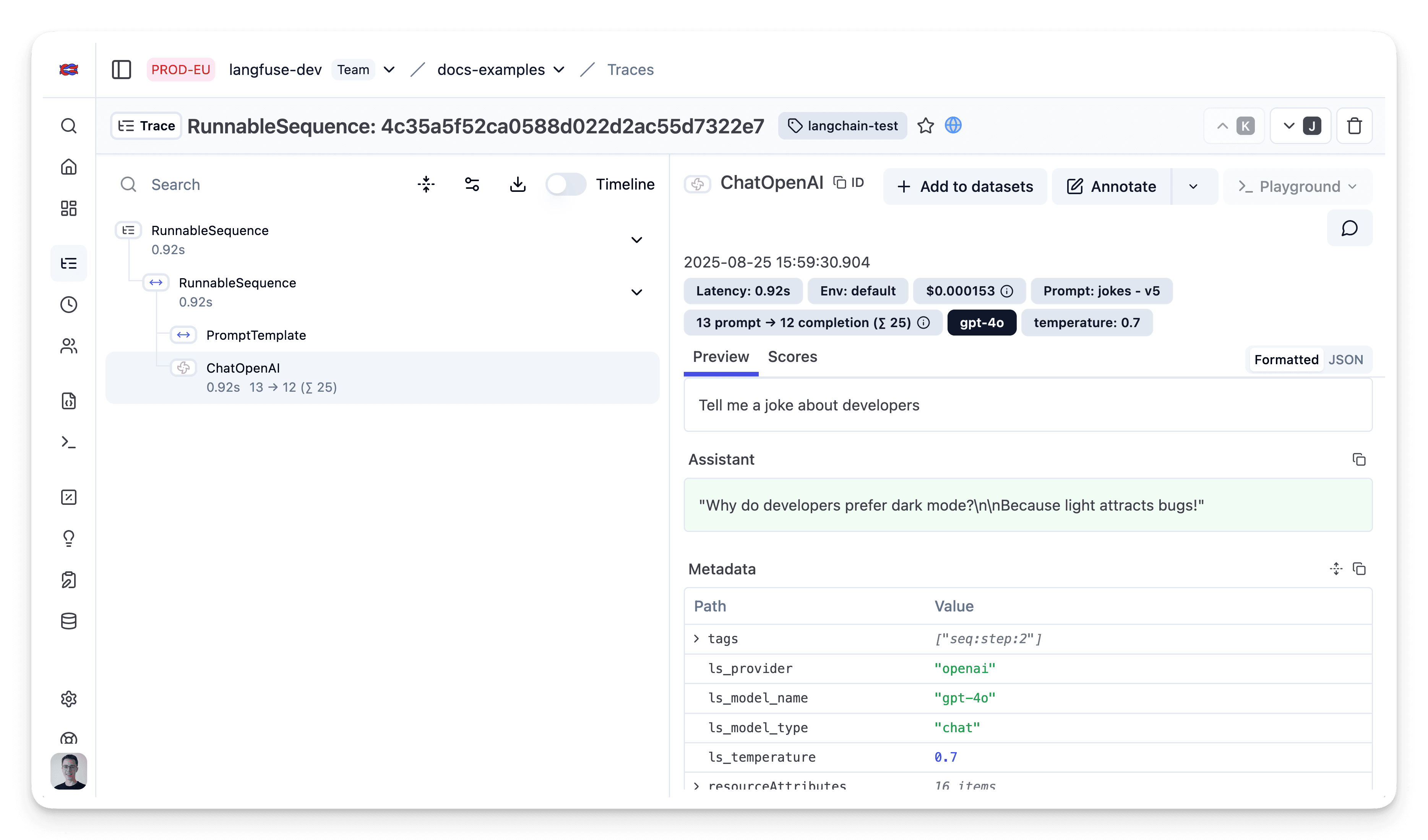Viewport: 1428px width, 840px height.
Task: Click the Annotate button
Action: [x=1111, y=186]
